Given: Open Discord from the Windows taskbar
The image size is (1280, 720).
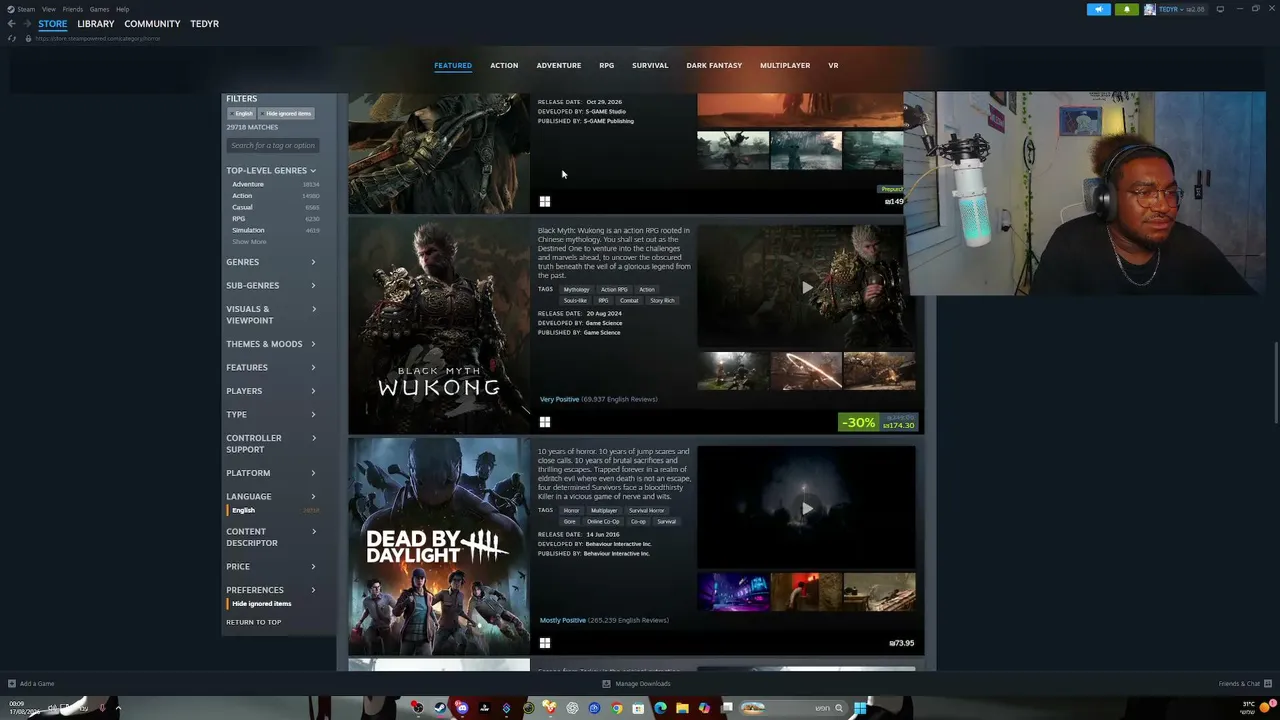Looking at the screenshot, I should [462, 708].
